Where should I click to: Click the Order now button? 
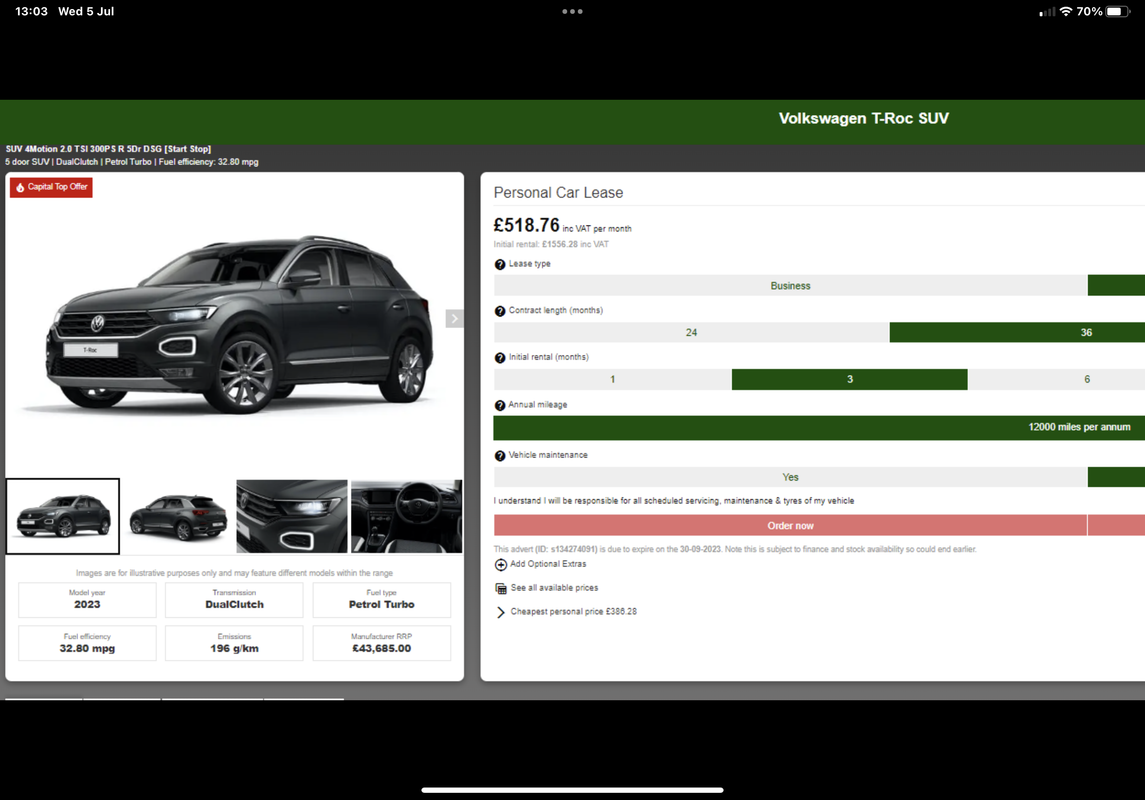coord(790,526)
